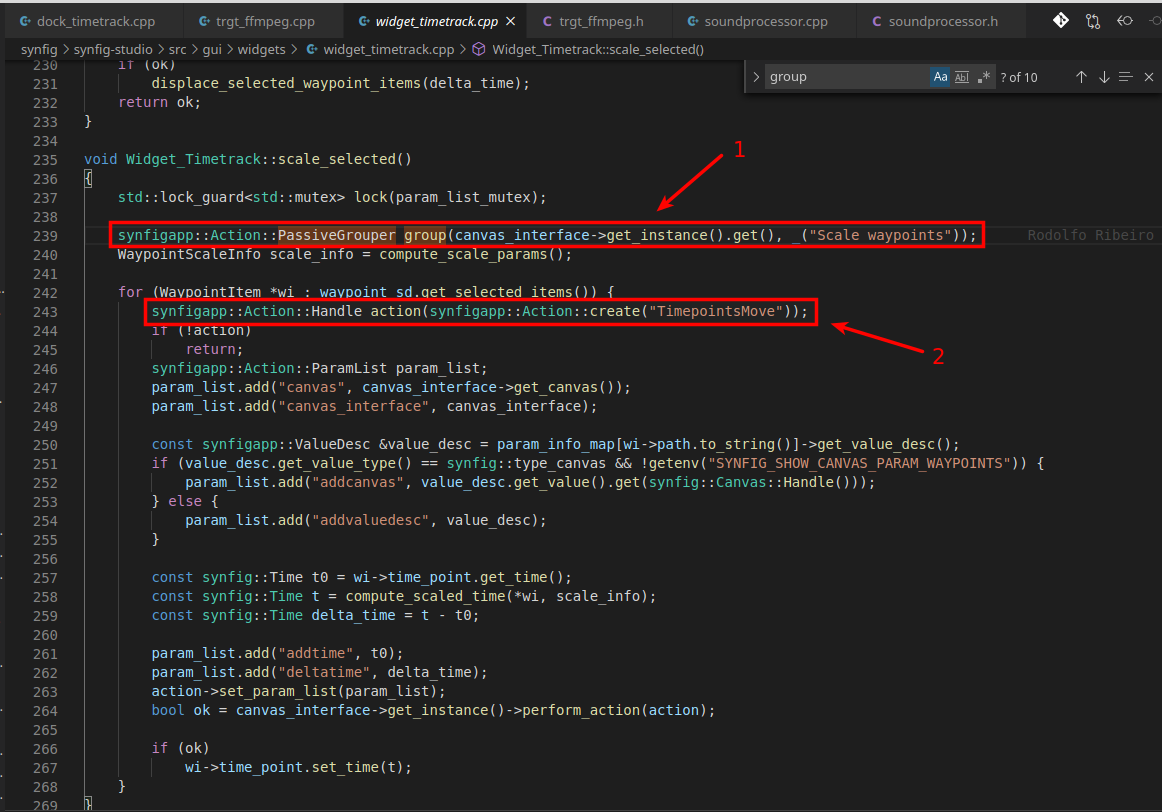The image size is (1162, 812).
Task: Click 'set_param_list' on line 263
Action: coord(277,691)
